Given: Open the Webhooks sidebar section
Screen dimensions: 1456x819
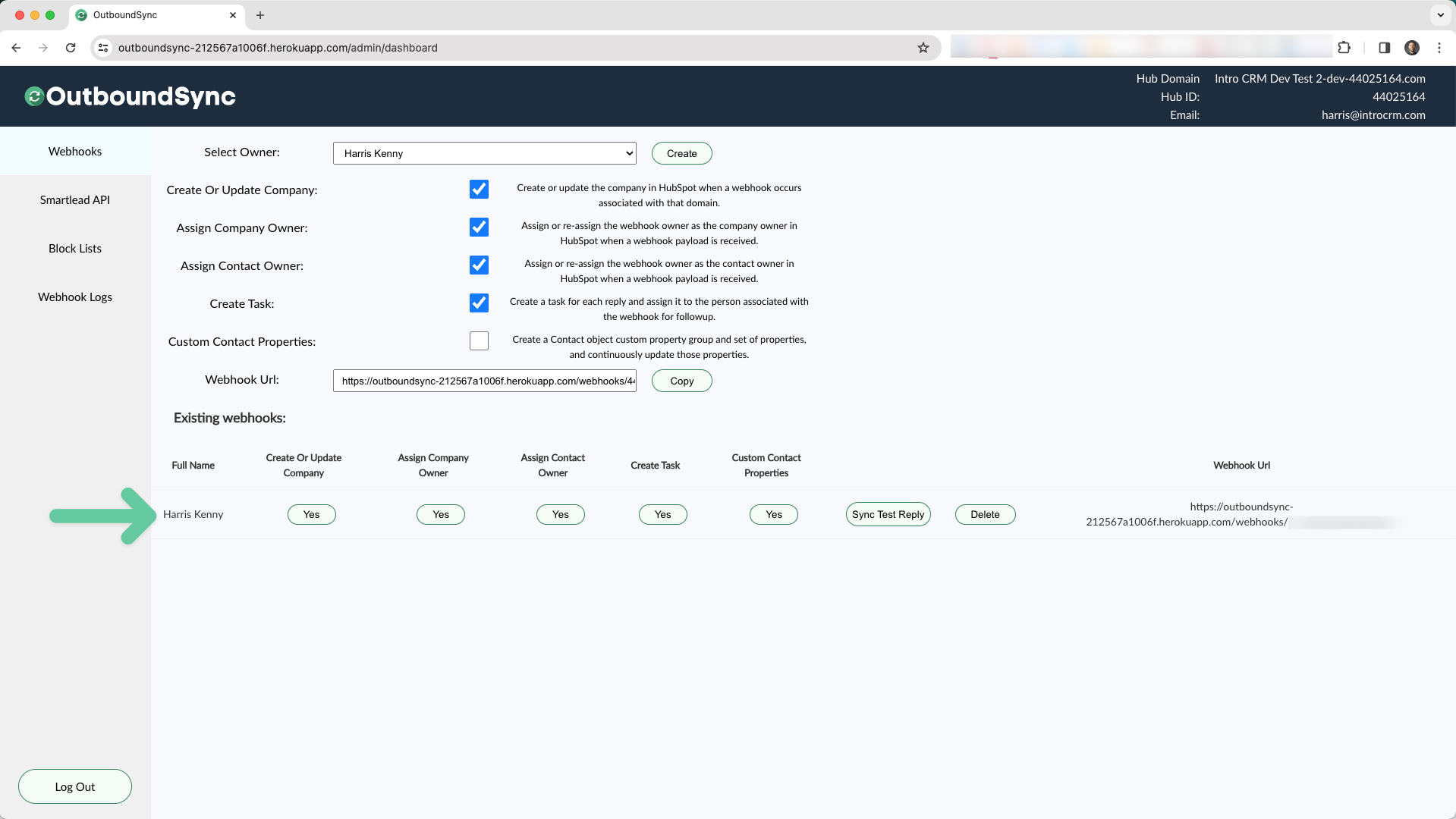Looking at the screenshot, I should 75,152.
